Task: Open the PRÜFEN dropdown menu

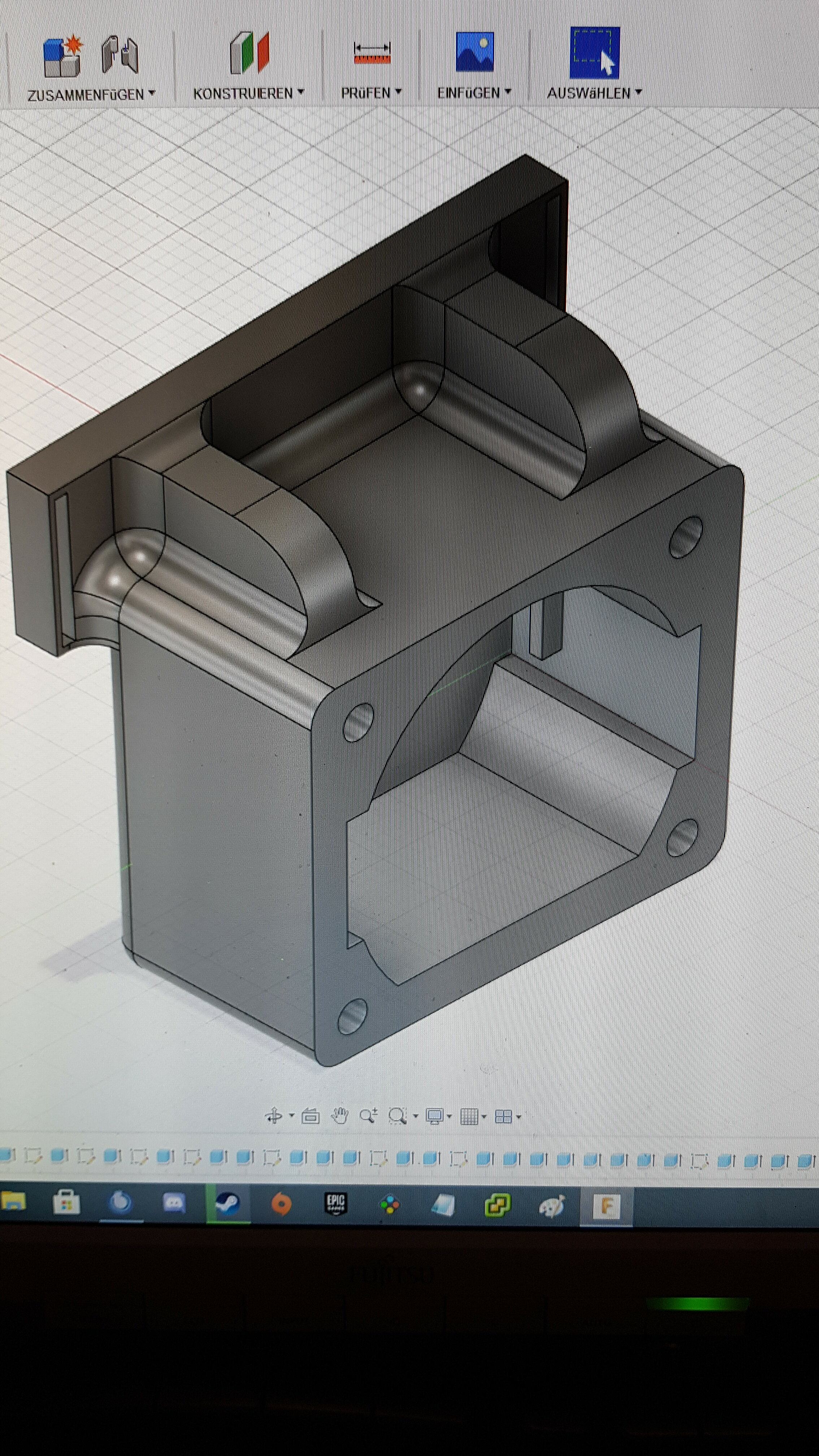Action: tap(371, 93)
